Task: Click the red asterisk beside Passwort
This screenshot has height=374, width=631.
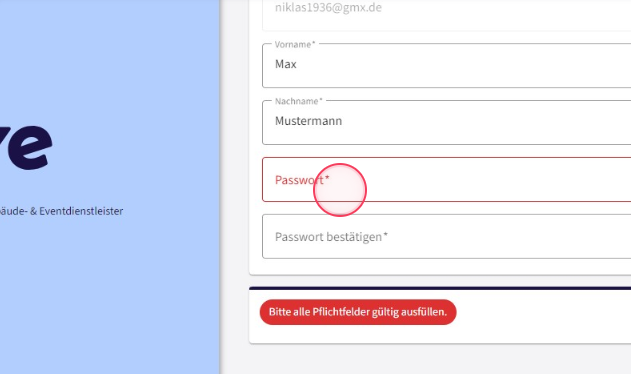Action: tap(327, 178)
